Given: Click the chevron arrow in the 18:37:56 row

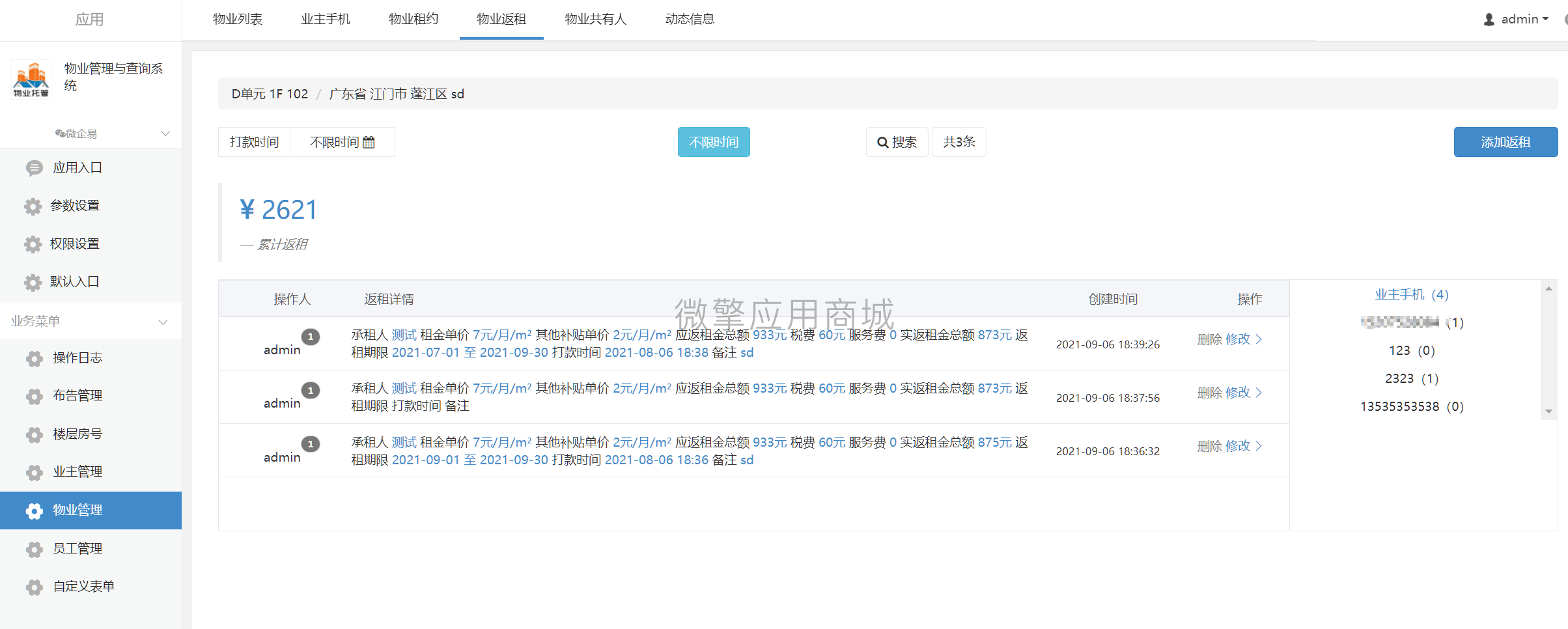Looking at the screenshot, I should click(x=1259, y=392).
